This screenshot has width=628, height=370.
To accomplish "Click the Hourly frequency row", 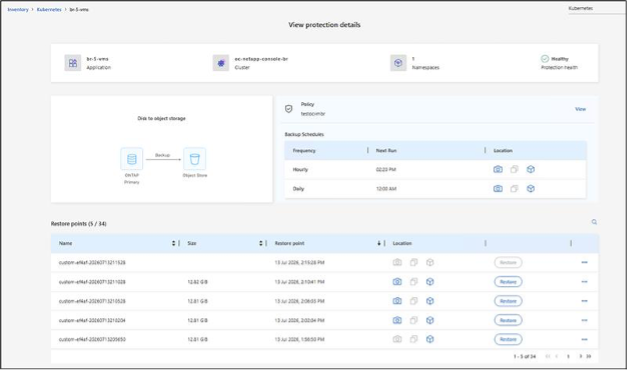I will pyautogui.click(x=435, y=169).
